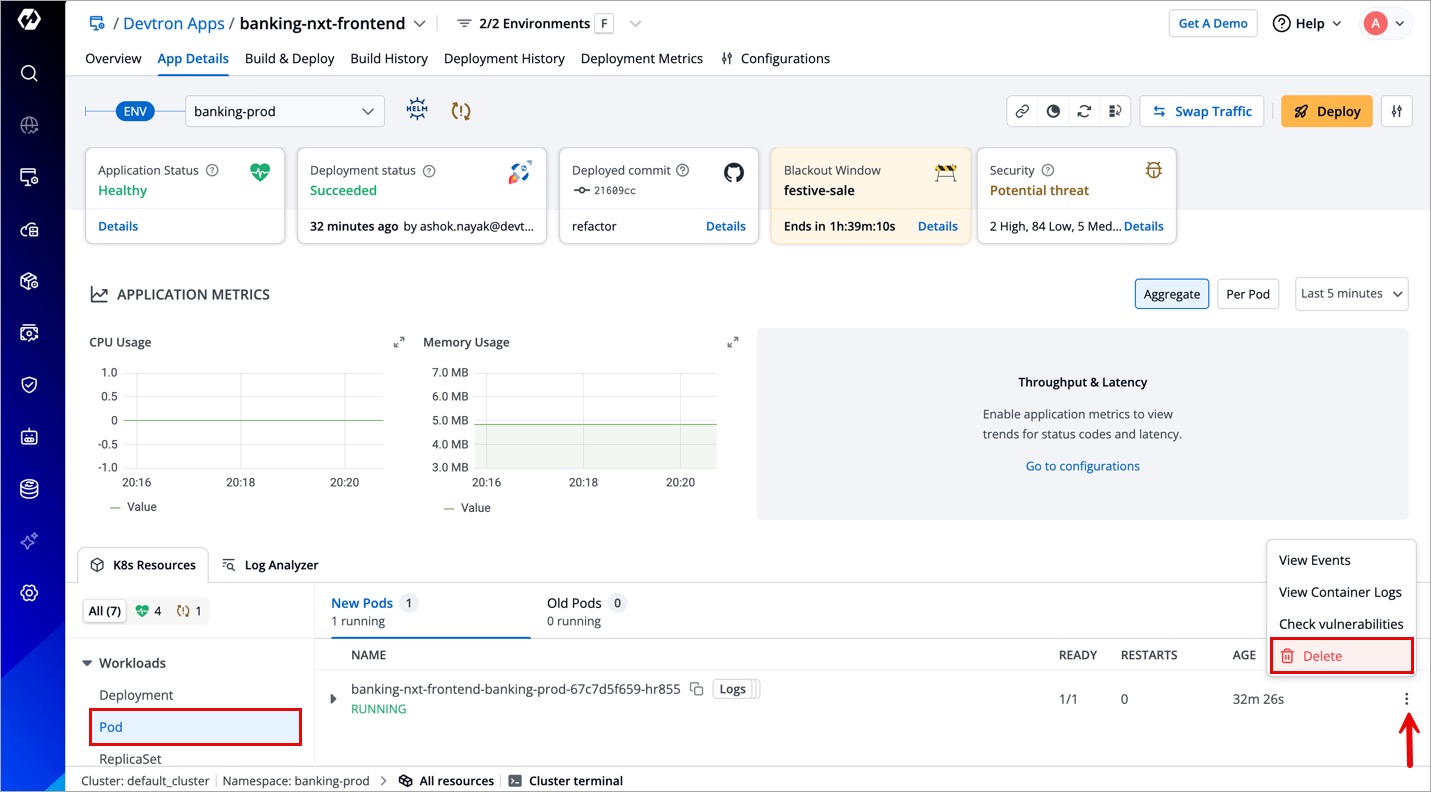Click the Helm chart icon beside environment selector

(417, 111)
